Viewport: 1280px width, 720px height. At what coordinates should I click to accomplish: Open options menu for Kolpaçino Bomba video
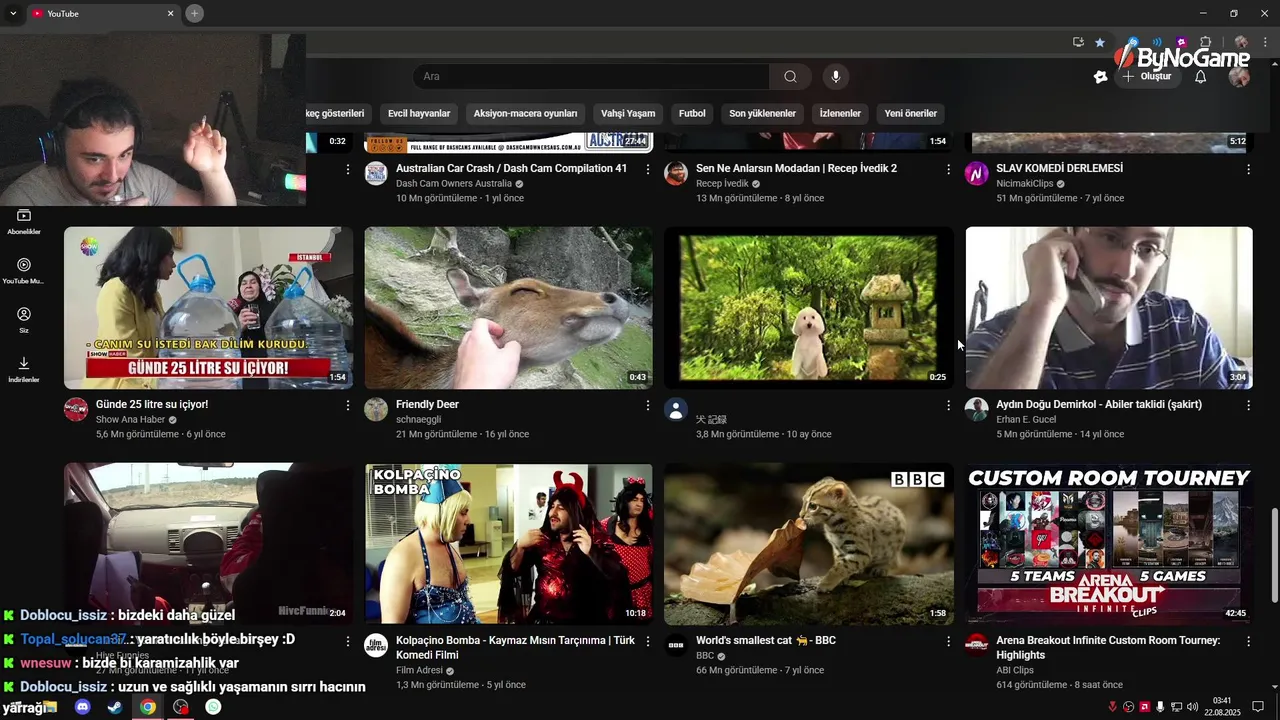pos(648,641)
